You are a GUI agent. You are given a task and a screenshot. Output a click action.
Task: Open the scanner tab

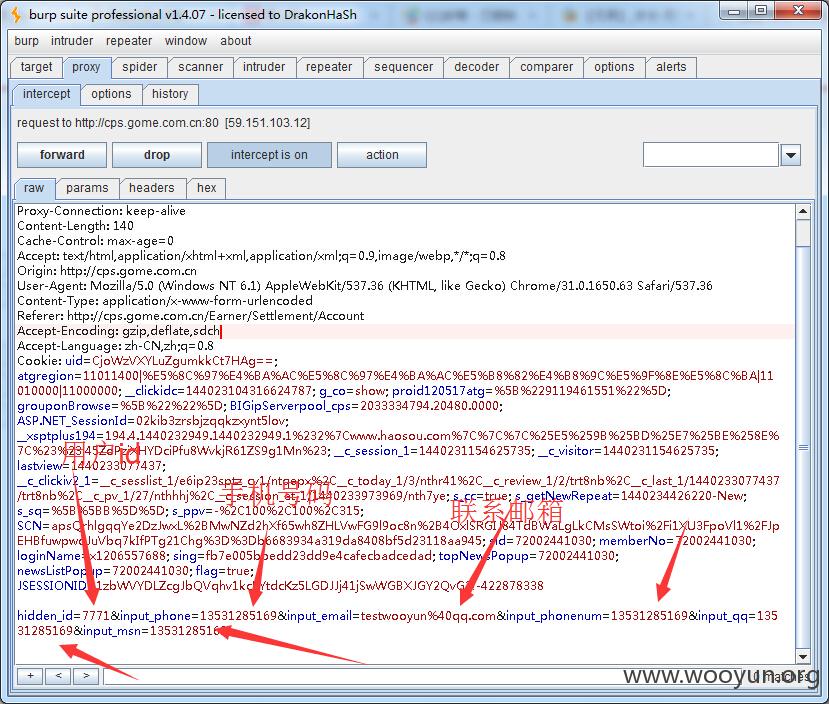[x=200, y=67]
